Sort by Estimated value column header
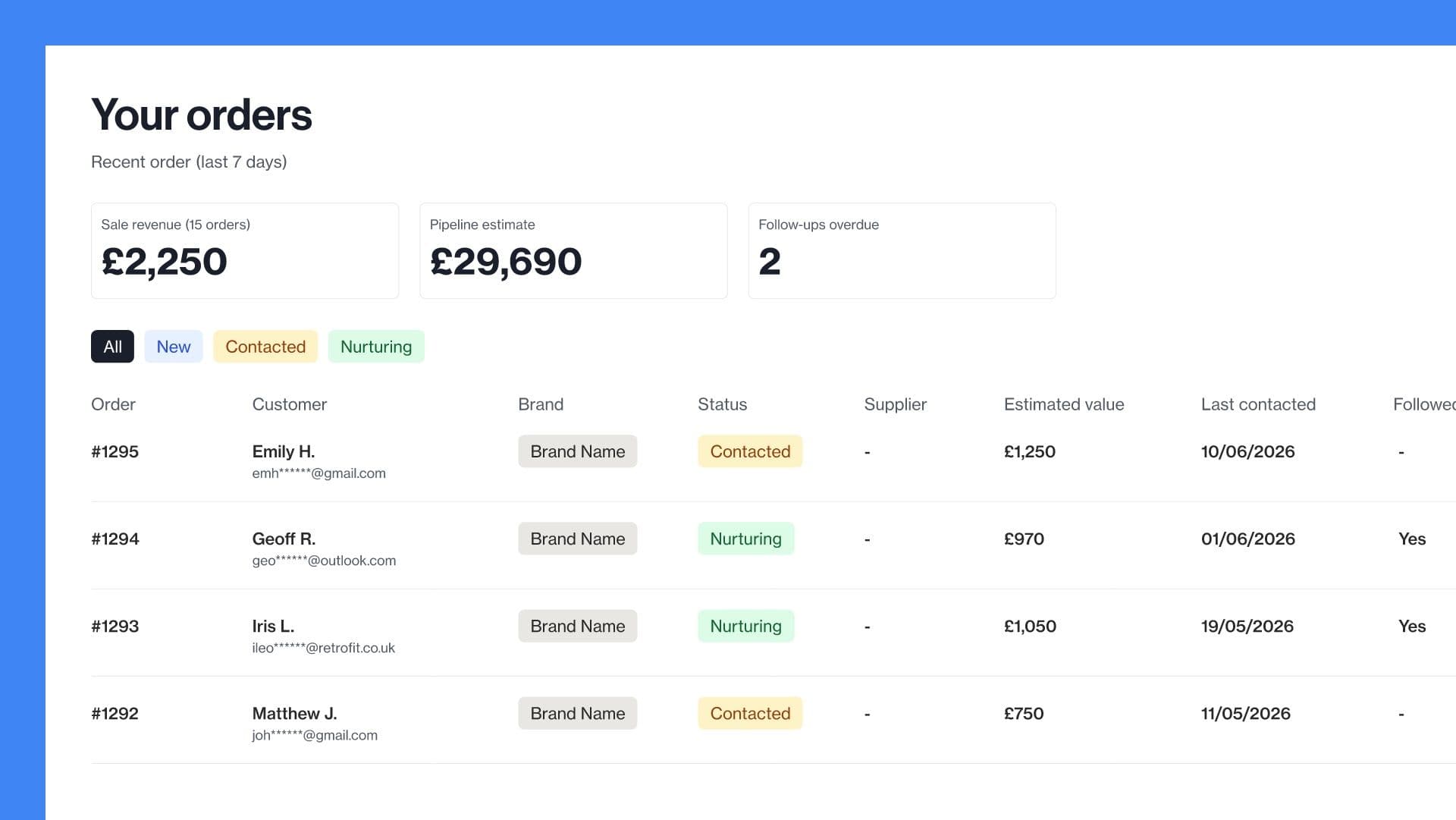 coord(1064,404)
